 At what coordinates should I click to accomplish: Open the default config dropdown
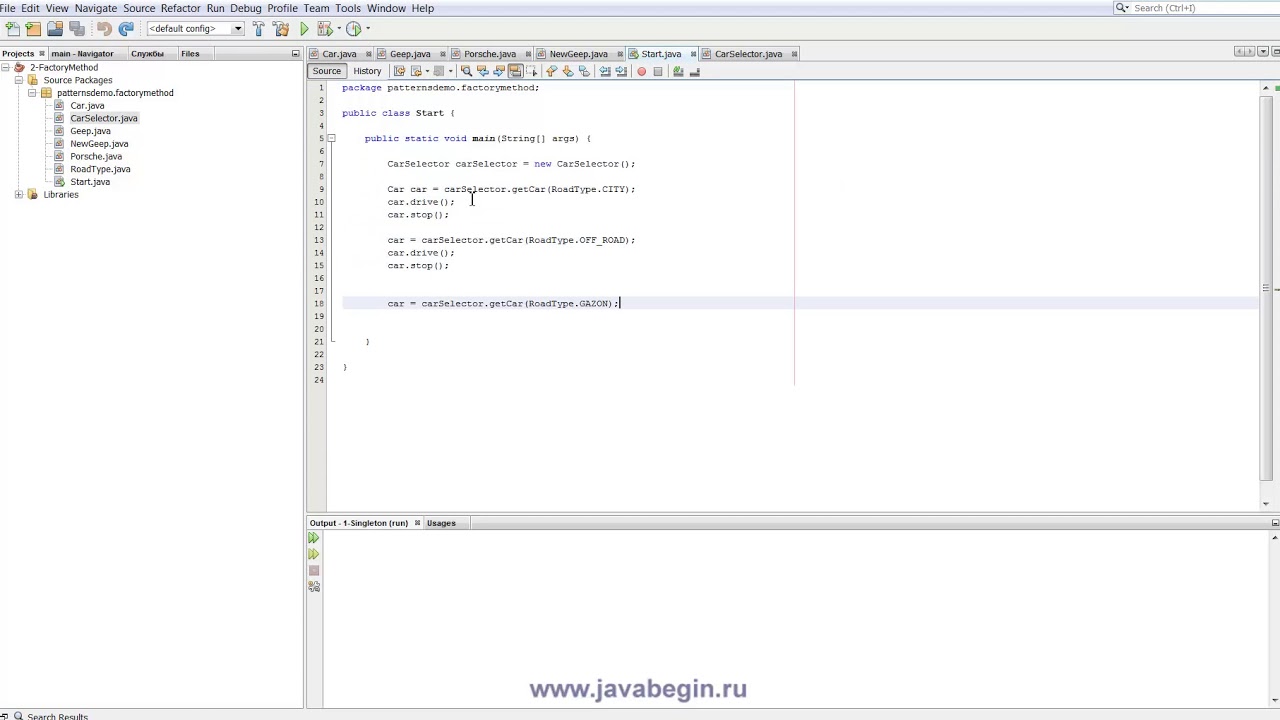(237, 29)
